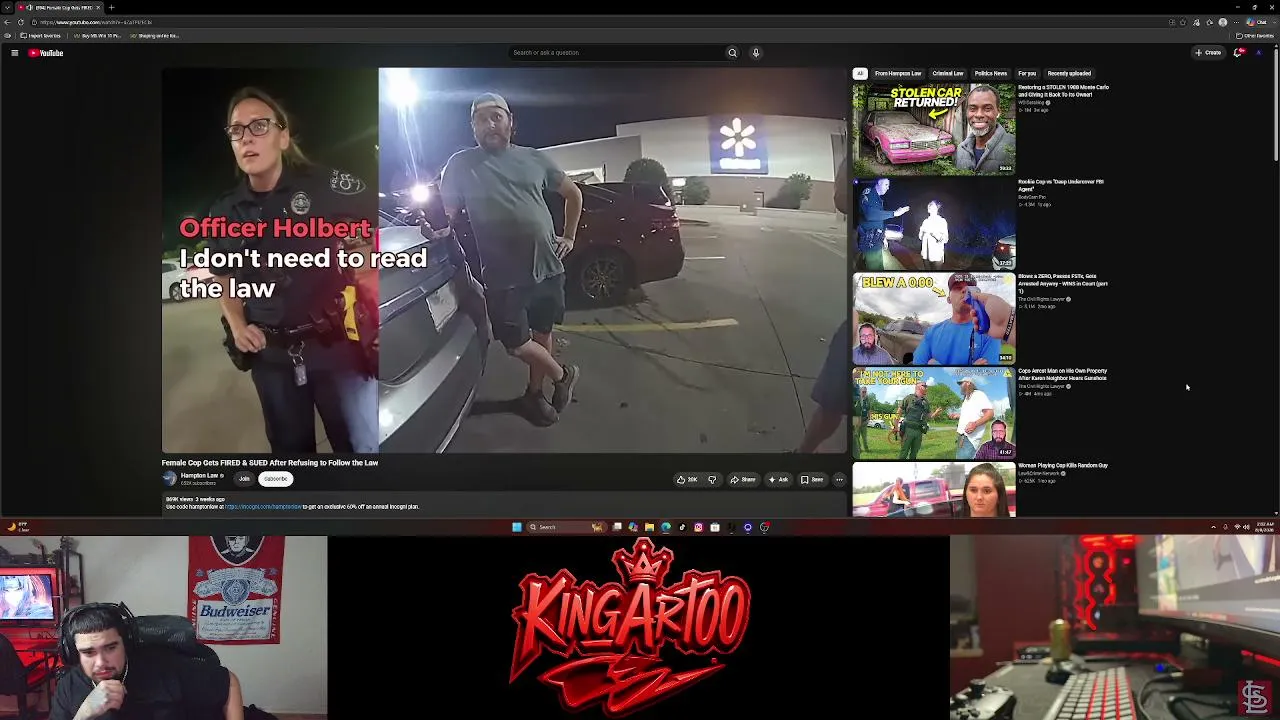
Task: Open YouTube notifications bell
Action: 1238,53
